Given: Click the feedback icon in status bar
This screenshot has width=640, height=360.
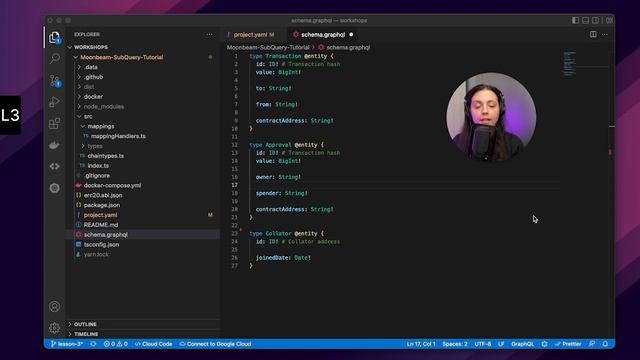Looking at the screenshot, I should click(592, 344).
